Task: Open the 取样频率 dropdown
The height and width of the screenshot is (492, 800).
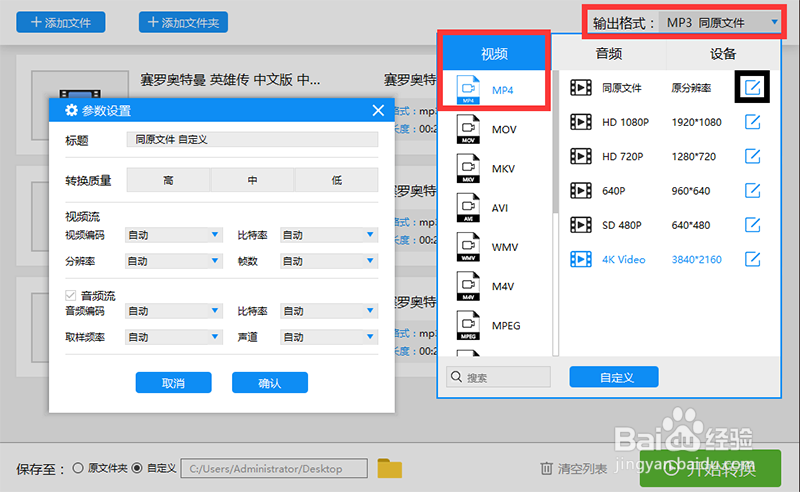Action: 173,337
